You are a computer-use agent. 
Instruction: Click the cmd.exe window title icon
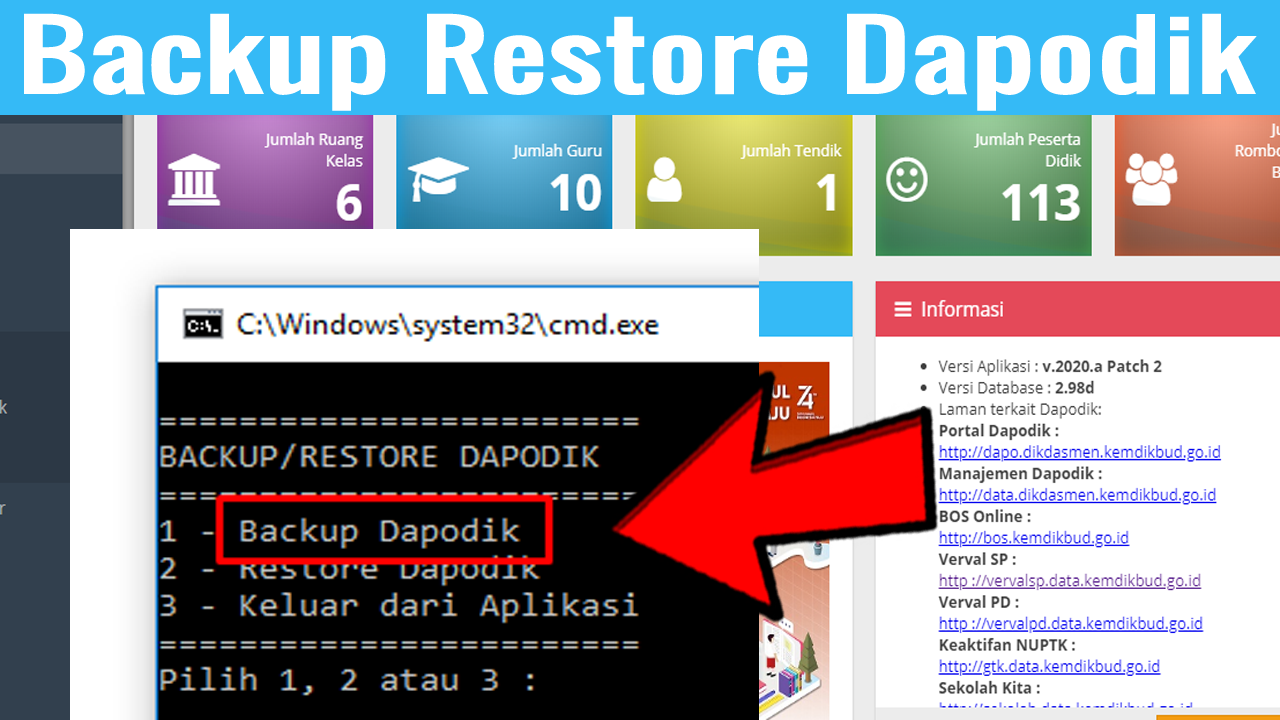[202, 325]
